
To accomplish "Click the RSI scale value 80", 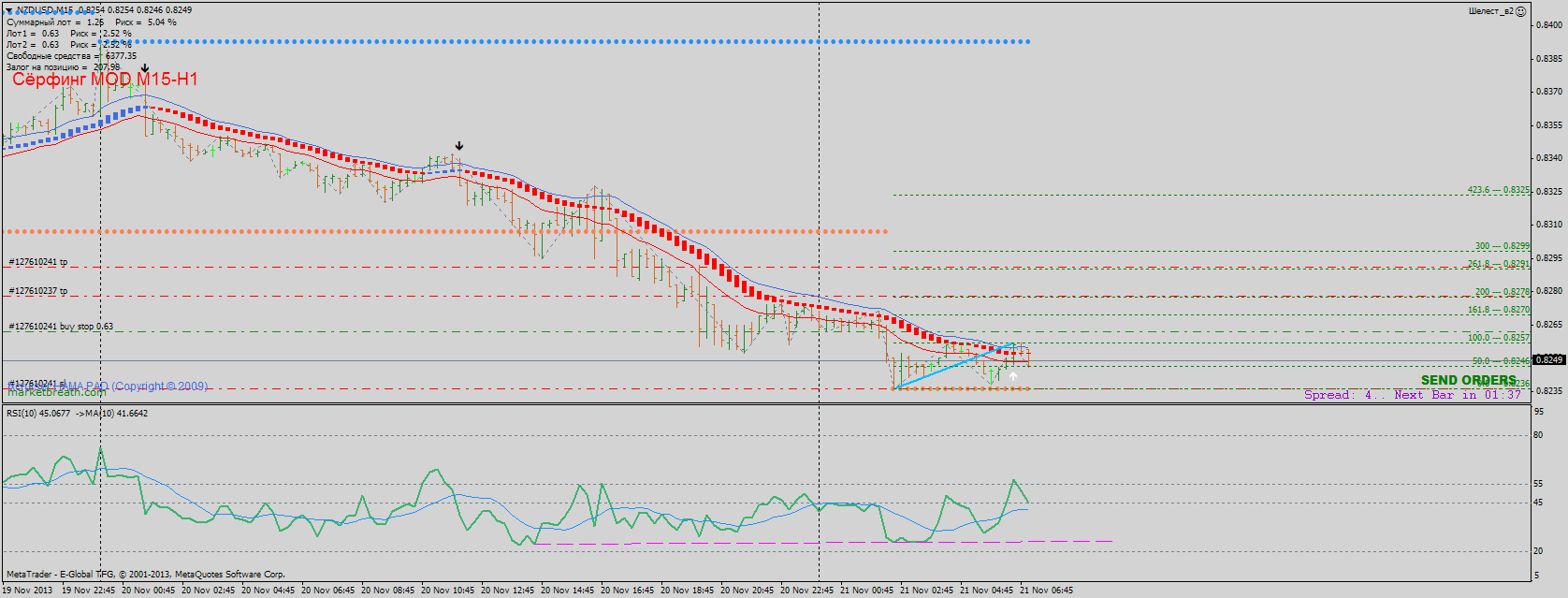I will tap(1538, 435).
